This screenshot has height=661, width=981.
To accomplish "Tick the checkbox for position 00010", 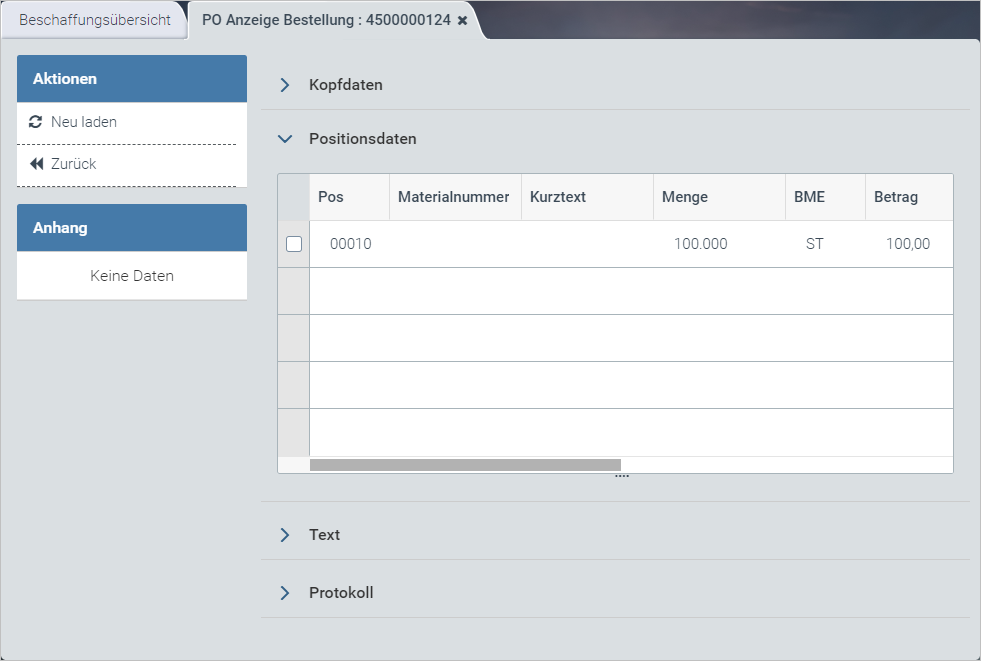I will [294, 244].
